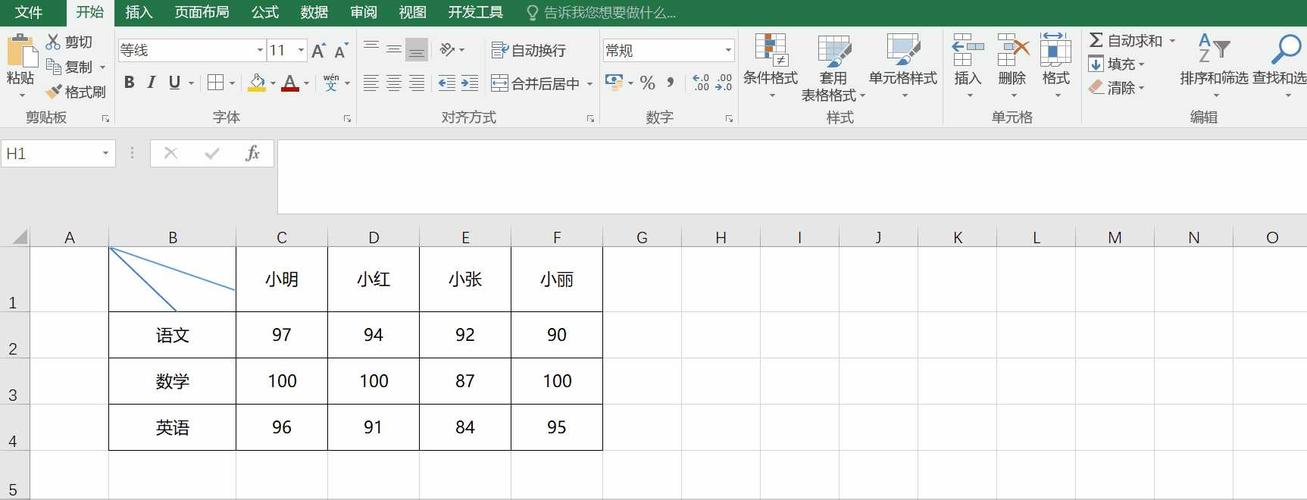This screenshot has width=1307, height=500.
Task: Click the Insert cells (插入) icon
Action: point(967,50)
